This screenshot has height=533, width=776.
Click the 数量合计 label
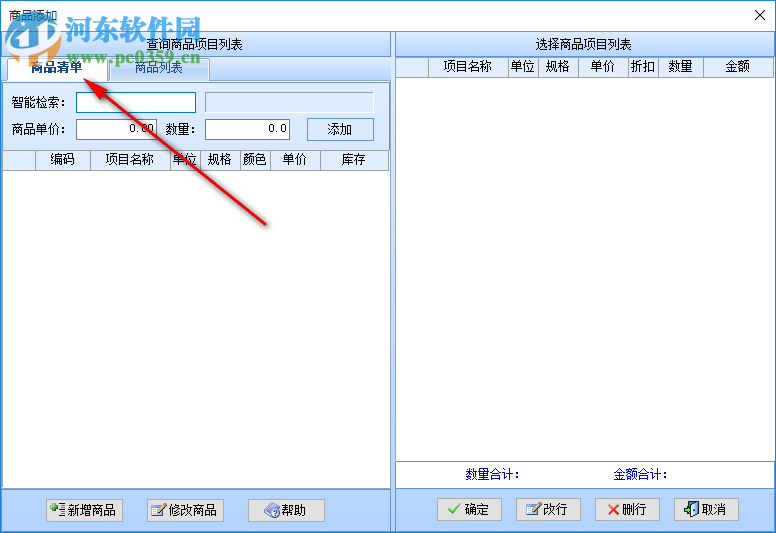tap(492, 475)
